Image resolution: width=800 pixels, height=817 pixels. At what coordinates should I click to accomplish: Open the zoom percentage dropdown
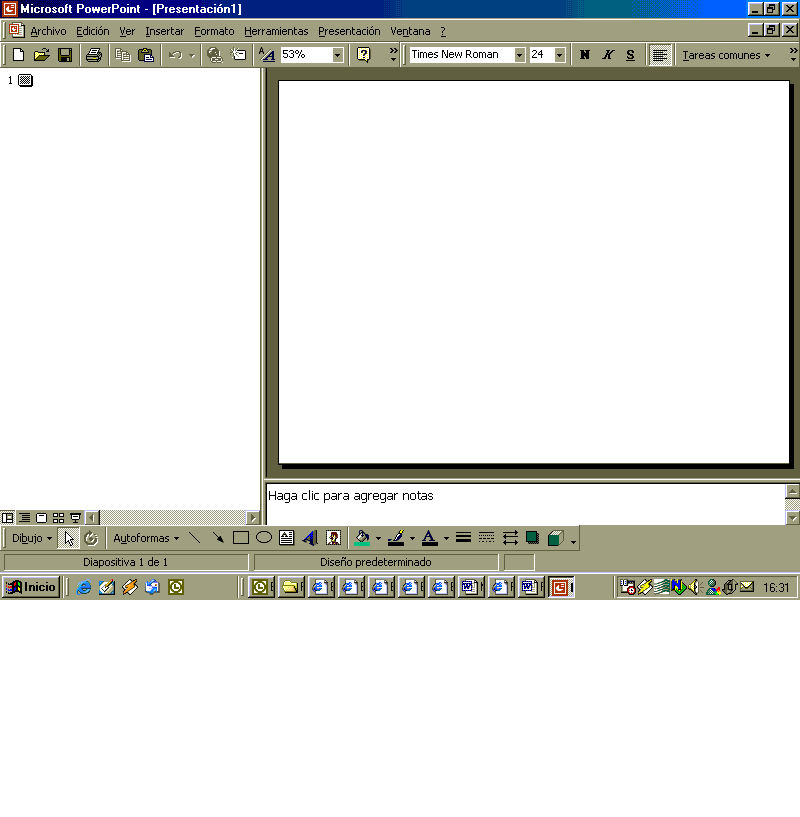coord(338,55)
